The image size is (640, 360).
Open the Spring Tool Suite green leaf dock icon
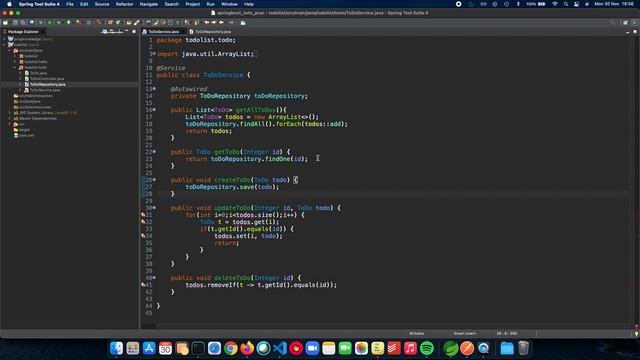click(451, 348)
